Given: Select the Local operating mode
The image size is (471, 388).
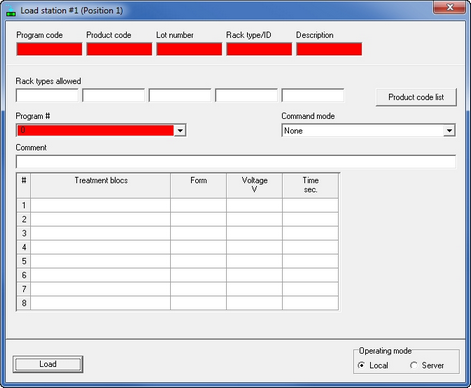Looking at the screenshot, I should (x=361, y=365).
